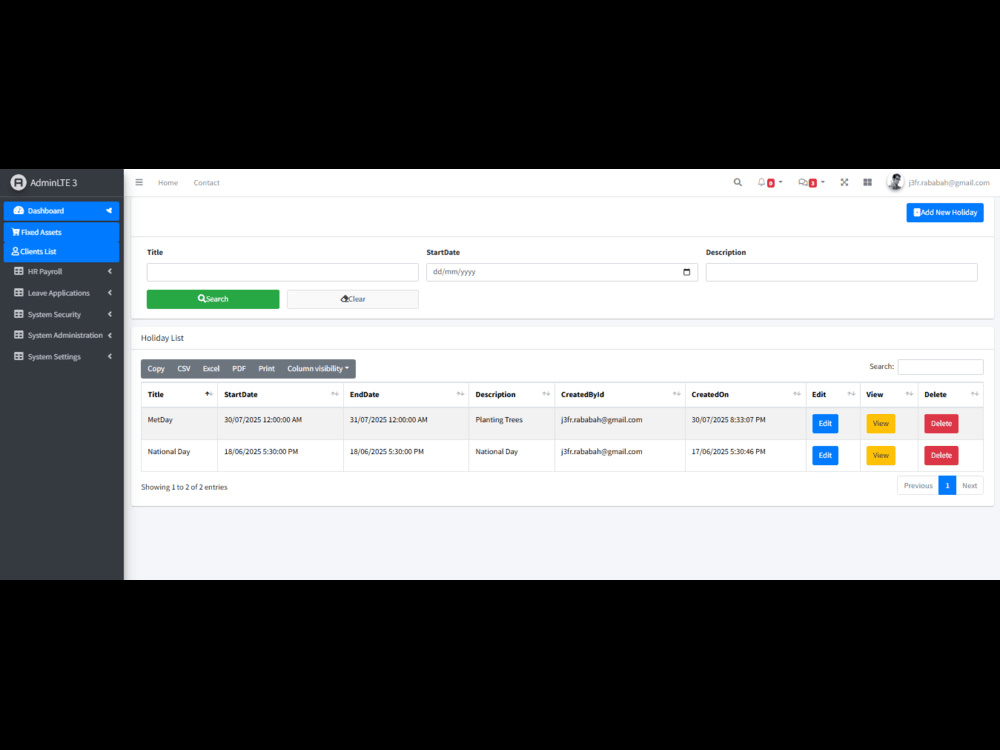Open the Column visibility dropdown

coord(318,369)
